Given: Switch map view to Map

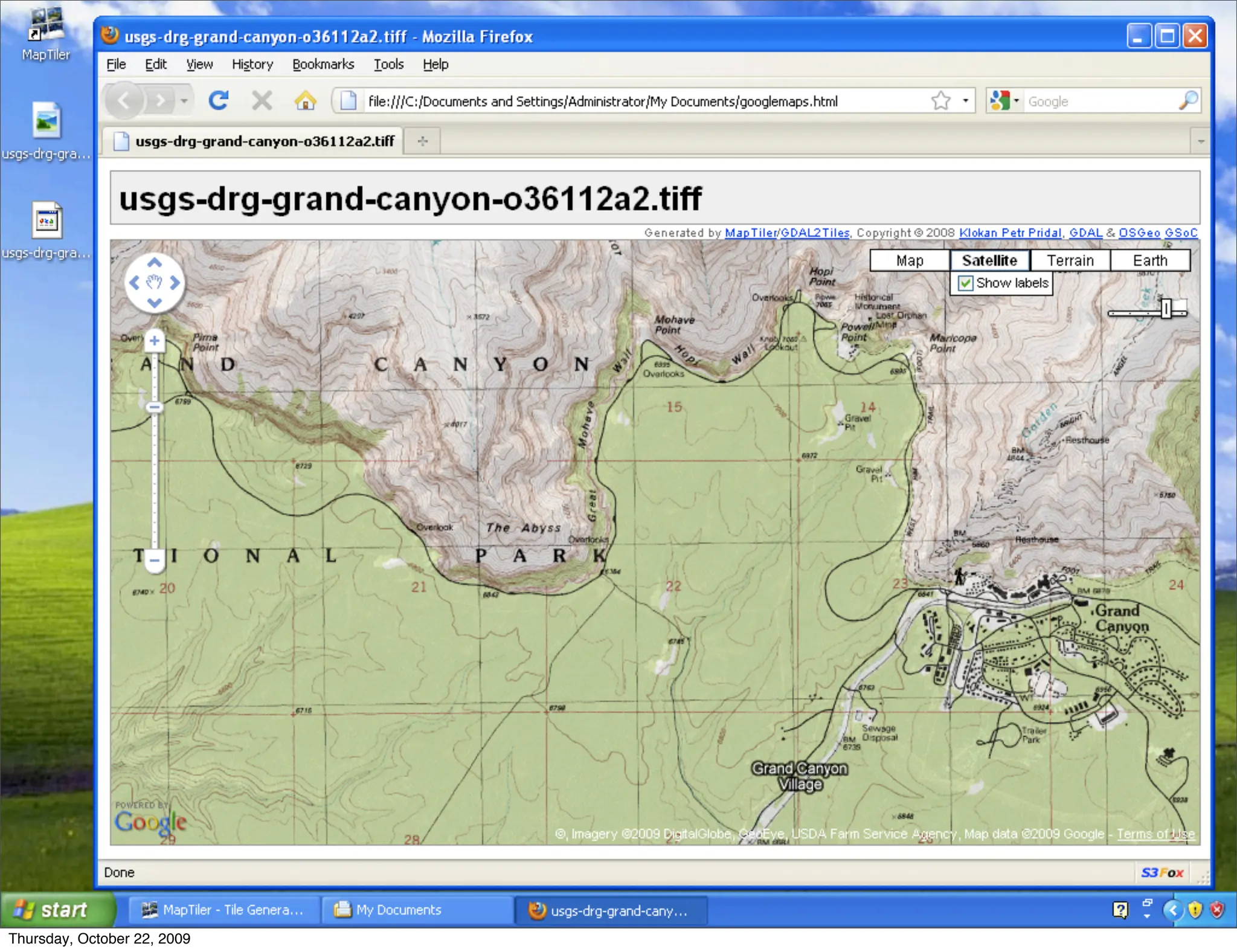Looking at the screenshot, I should click(909, 260).
